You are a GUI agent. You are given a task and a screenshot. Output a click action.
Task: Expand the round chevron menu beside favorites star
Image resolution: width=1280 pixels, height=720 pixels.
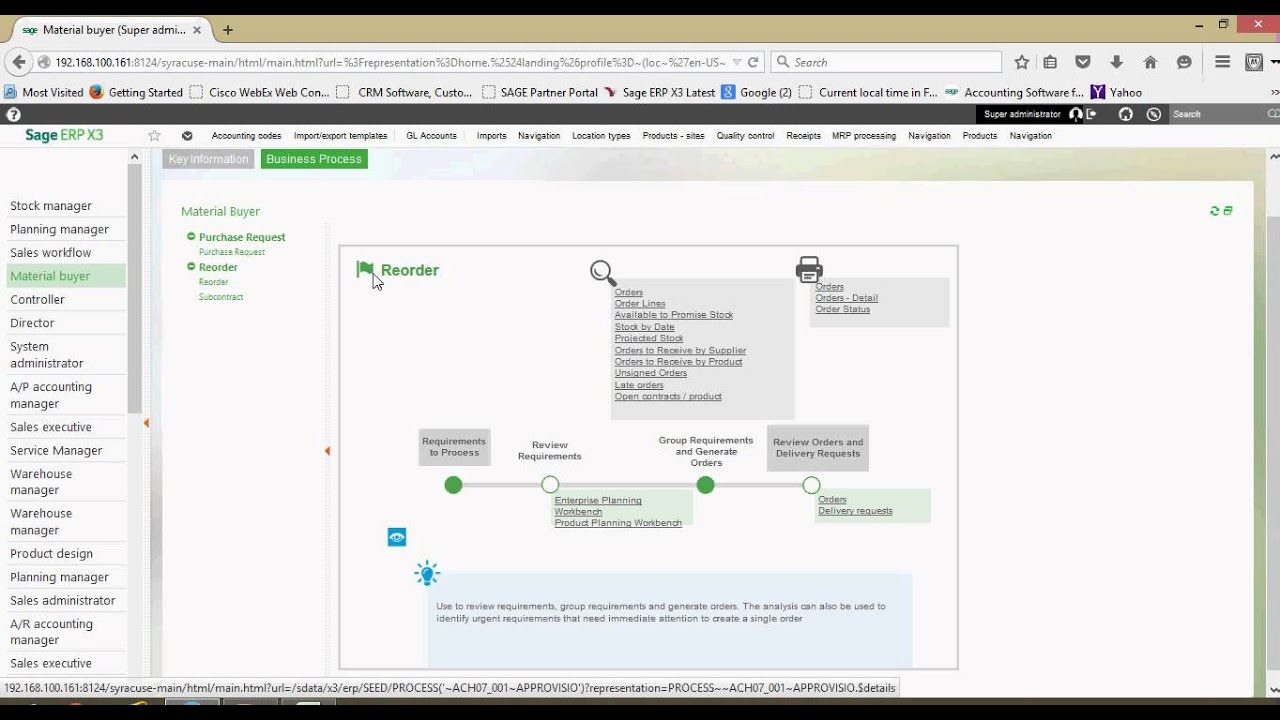tap(187, 136)
